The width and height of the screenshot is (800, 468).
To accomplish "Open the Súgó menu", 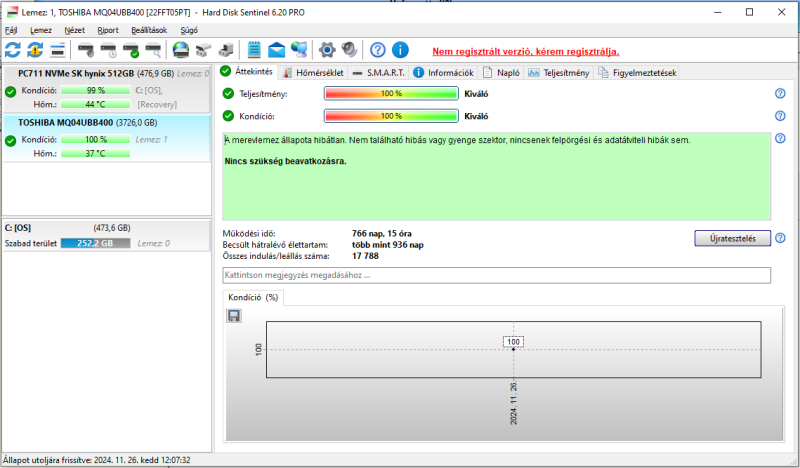I will coord(189,30).
